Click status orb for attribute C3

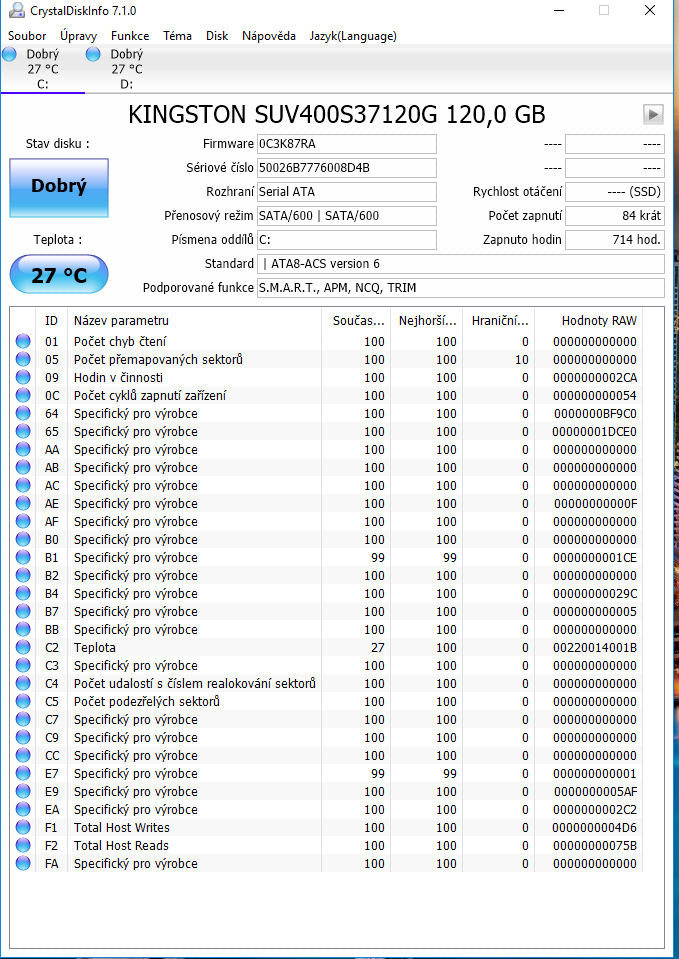click(23, 665)
